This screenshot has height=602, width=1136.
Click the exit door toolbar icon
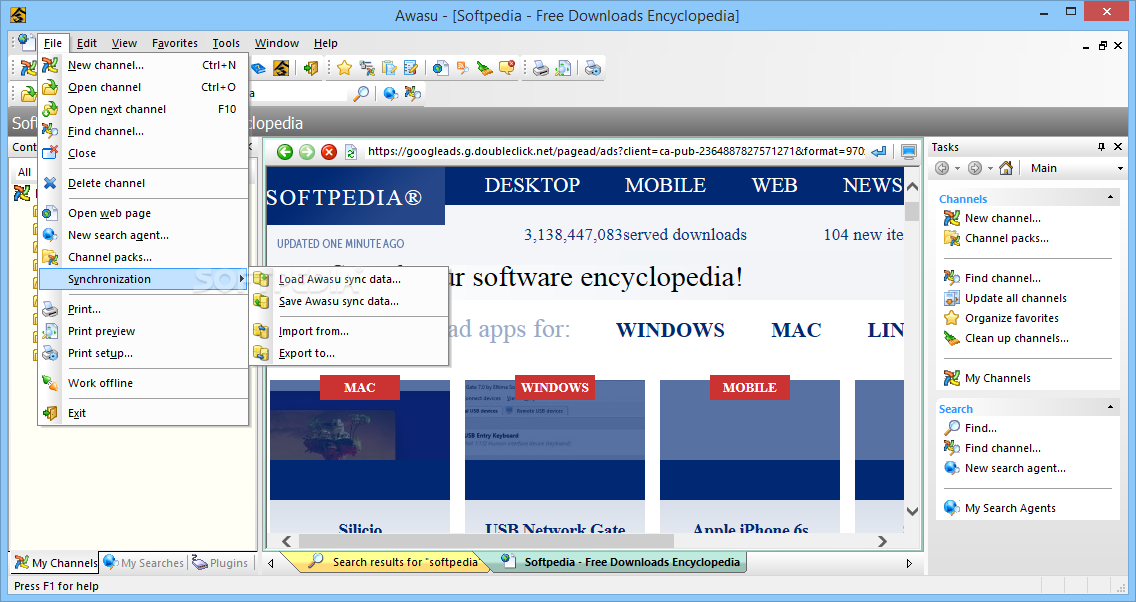point(311,68)
